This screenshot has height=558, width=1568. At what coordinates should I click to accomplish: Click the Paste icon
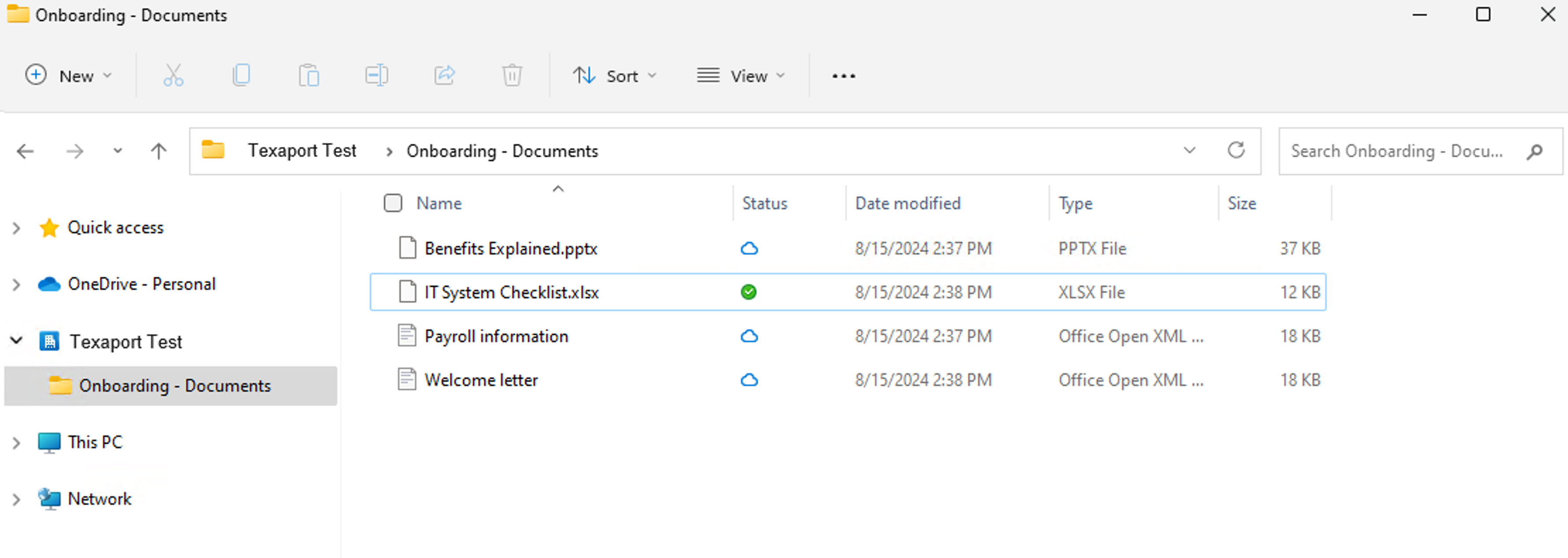pyautogui.click(x=309, y=75)
